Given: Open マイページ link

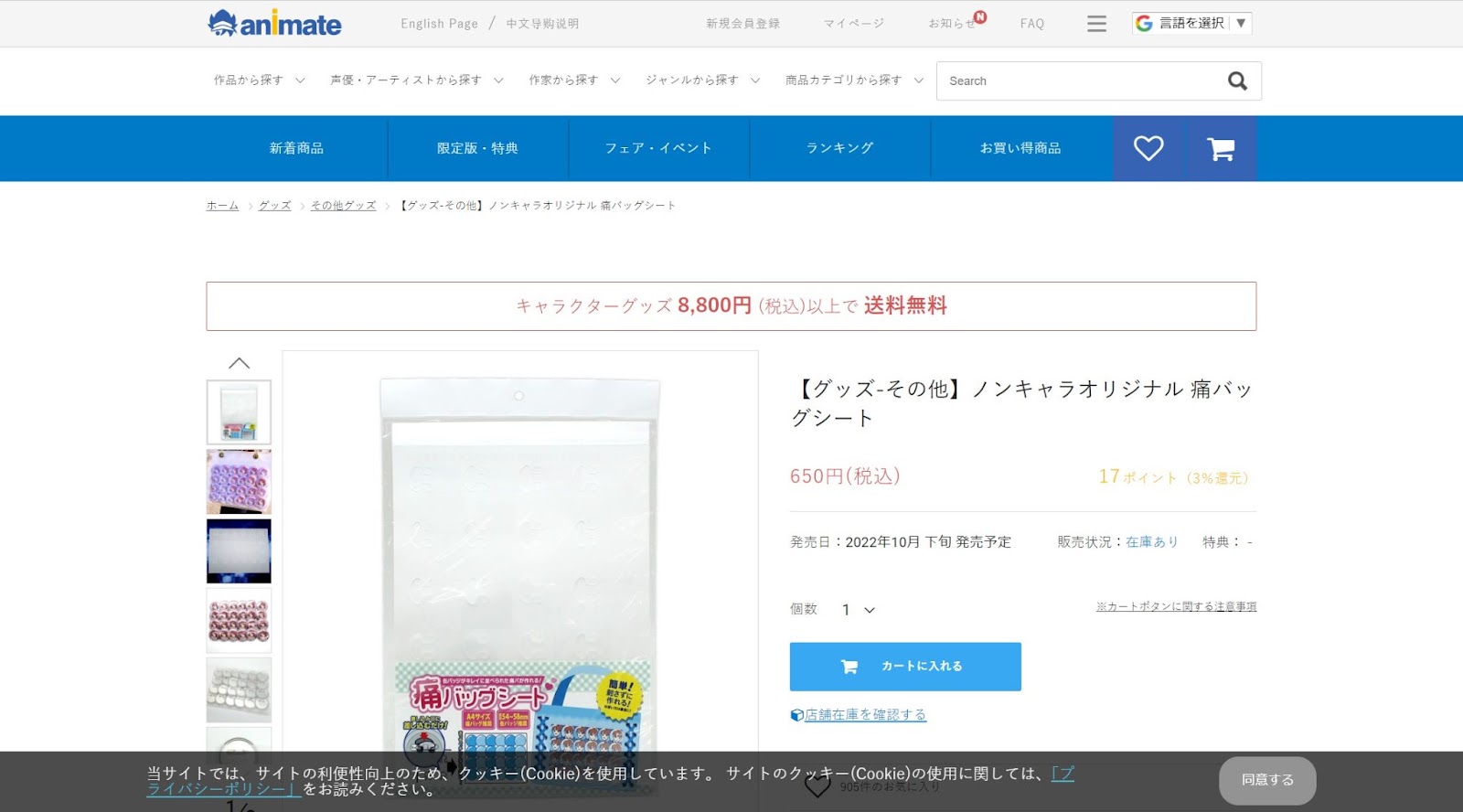Looking at the screenshot, I should (x=853, y=24).
